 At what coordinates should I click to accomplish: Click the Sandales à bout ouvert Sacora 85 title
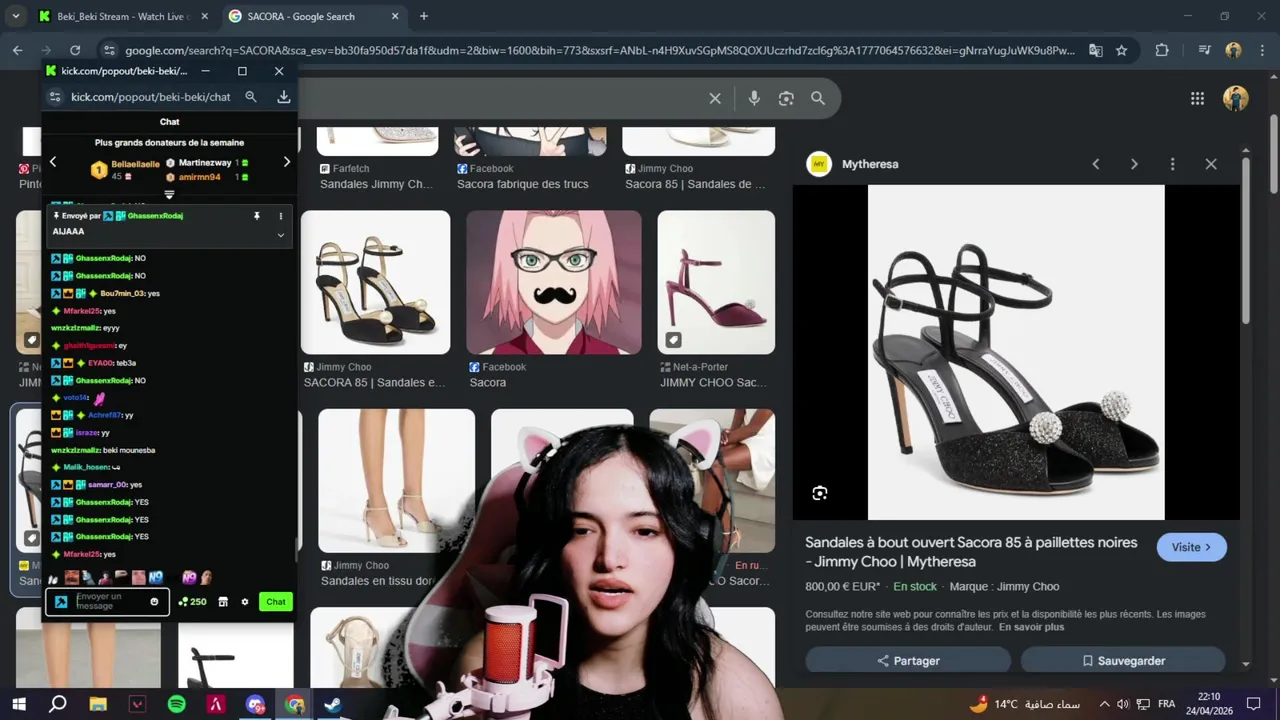point(971,552)
